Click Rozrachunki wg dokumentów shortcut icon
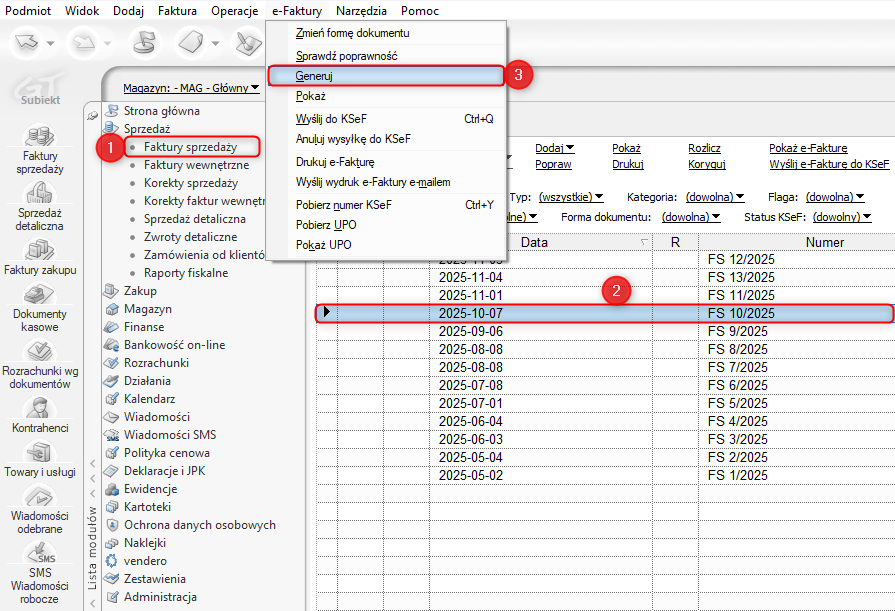The image size is (895, 611). [x=40, y=351]
